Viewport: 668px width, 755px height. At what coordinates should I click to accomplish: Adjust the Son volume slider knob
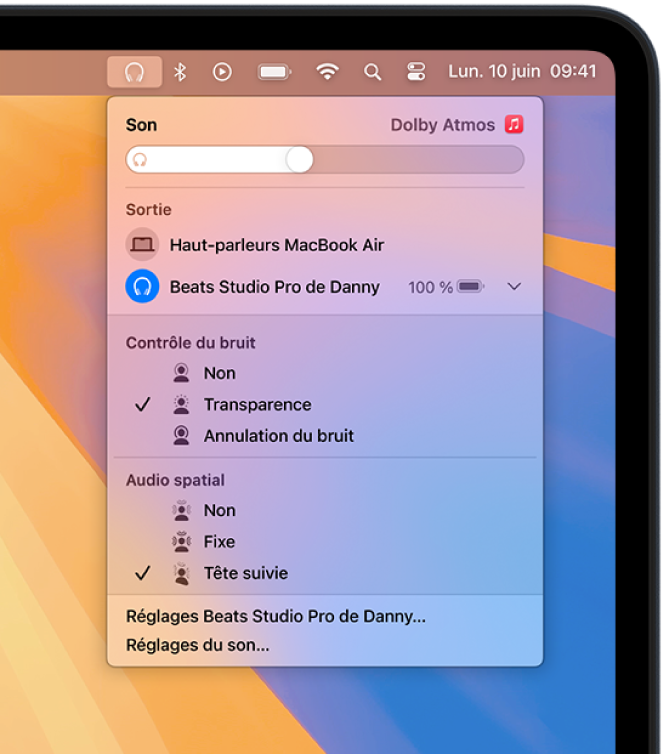300,159
